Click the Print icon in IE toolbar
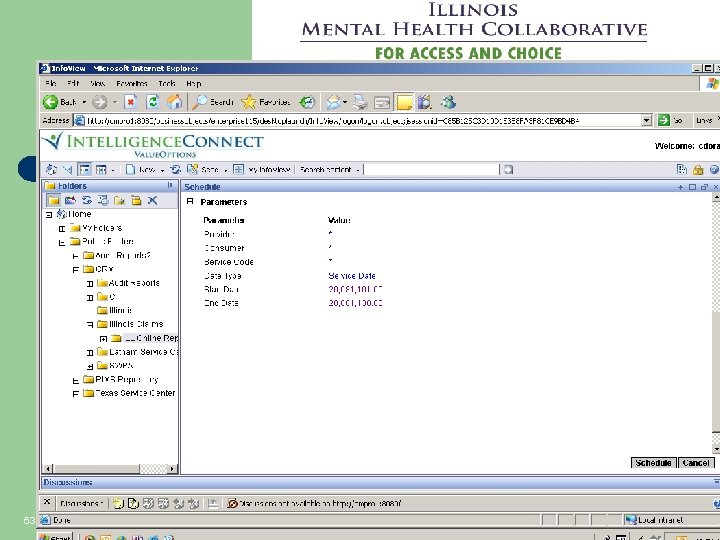The width and height of the screenshot is (720, 540). (x=360, y=102)
